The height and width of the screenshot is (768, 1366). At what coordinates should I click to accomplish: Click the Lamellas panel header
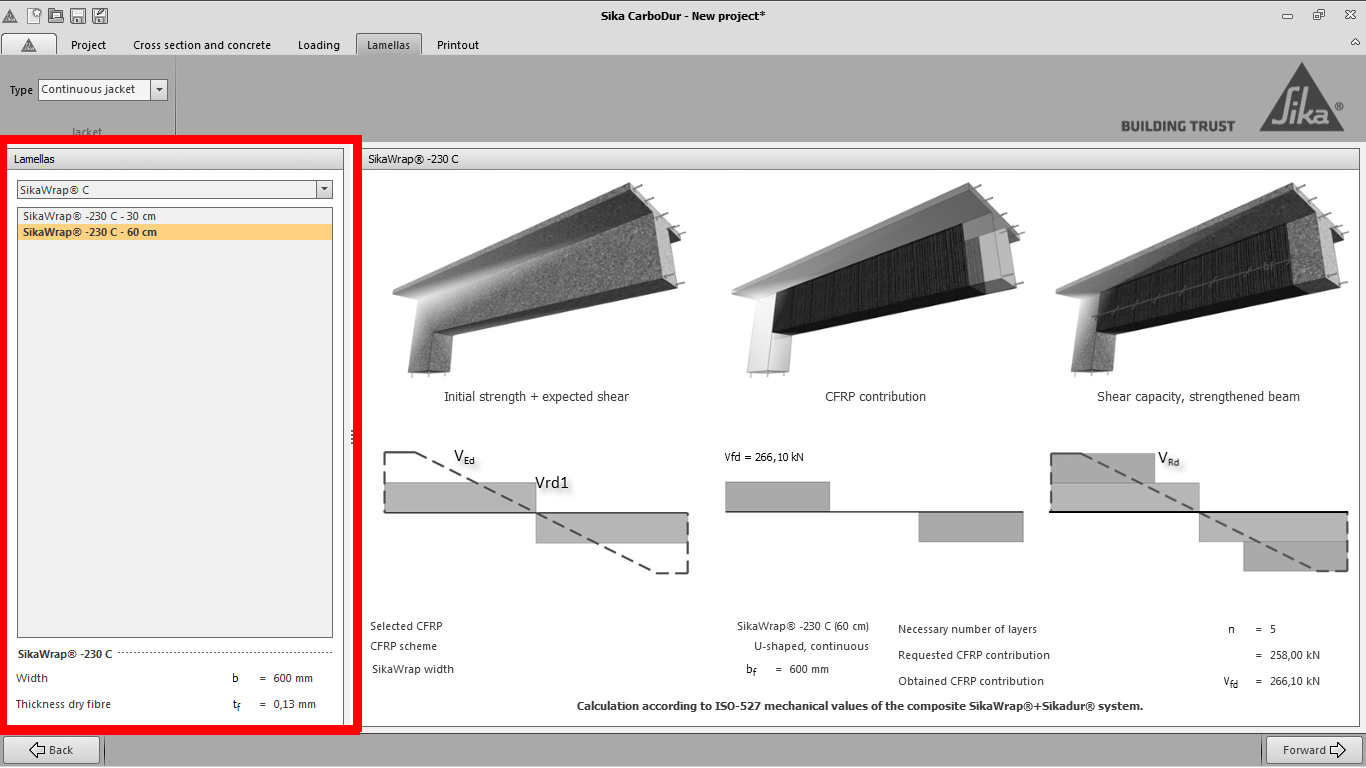click(x=176, y=159)
